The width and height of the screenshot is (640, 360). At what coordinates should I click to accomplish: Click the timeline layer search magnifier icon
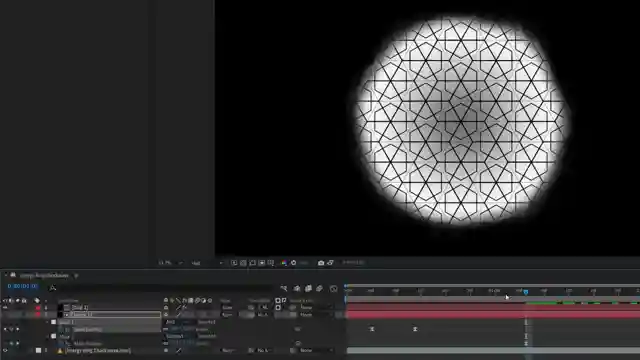coord(53,288)
